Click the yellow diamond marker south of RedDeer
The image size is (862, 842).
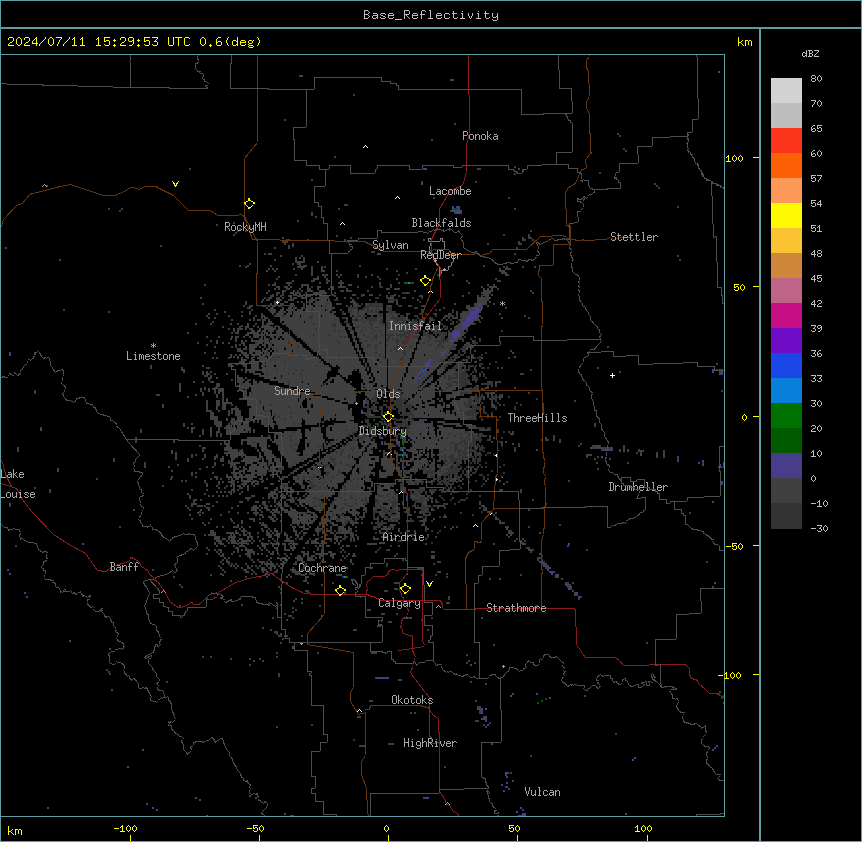click(x=426, y=281)
